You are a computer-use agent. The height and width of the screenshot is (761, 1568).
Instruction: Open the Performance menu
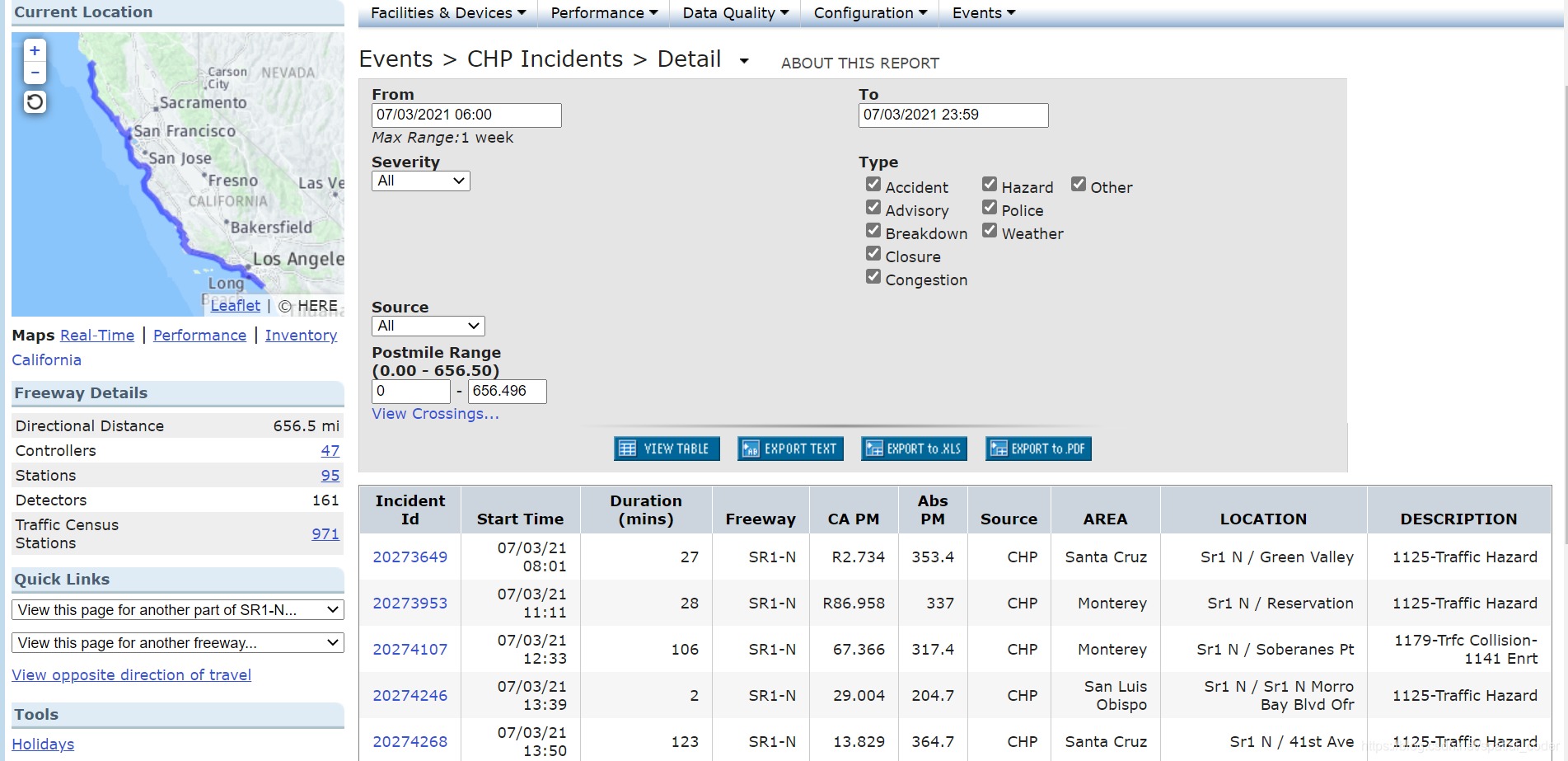tap(604, 13)
